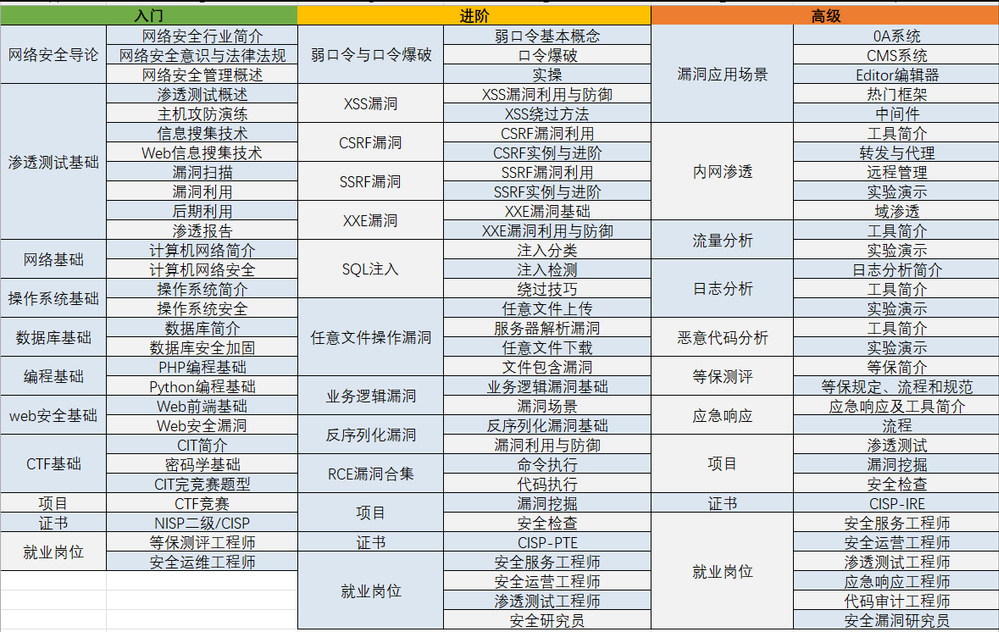Select the orange 高级 header cell
Image resolution: width=999 pixels, height=632 pixels.
tap(825, 15)
